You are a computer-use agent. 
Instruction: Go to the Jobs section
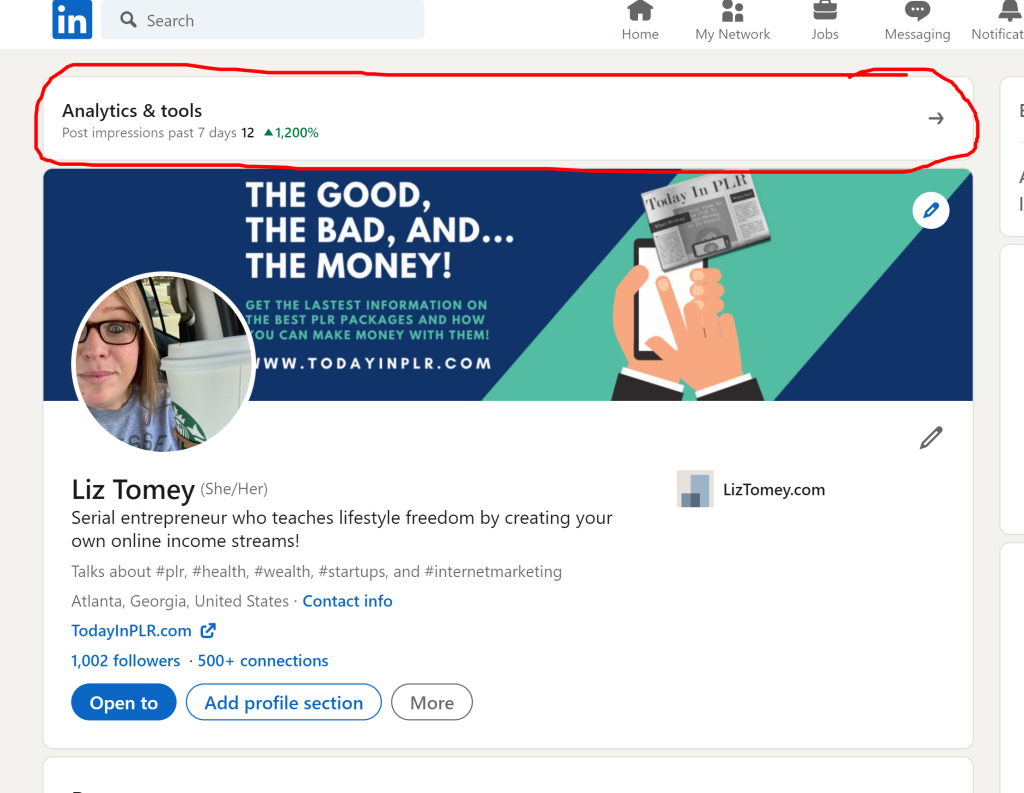(825, 22)
